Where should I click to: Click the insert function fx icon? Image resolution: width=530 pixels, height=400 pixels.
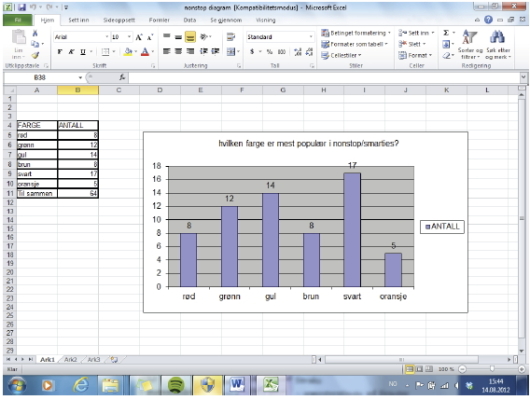point(122,77)
